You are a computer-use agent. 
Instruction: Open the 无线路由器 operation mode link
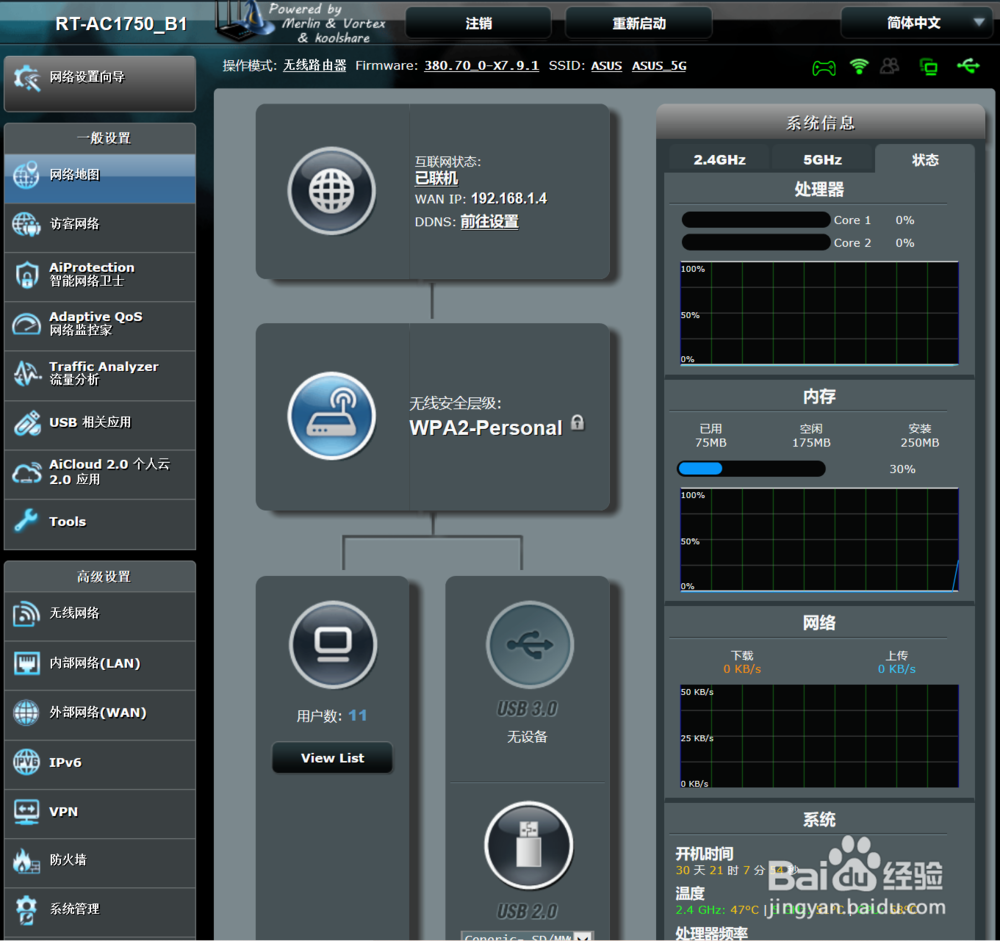tap(314, 66)
